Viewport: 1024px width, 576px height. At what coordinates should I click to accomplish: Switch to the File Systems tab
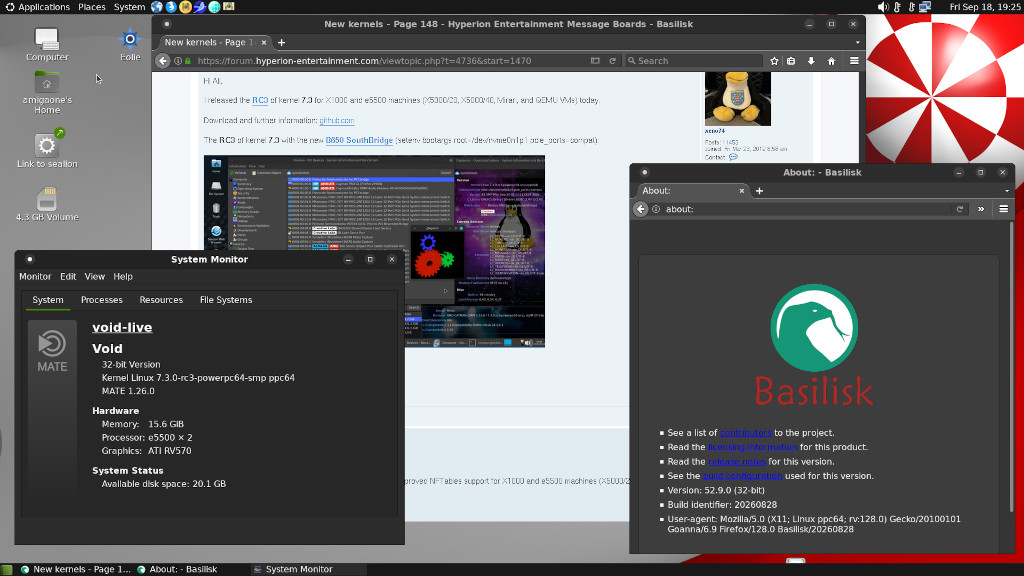(226, 300)
